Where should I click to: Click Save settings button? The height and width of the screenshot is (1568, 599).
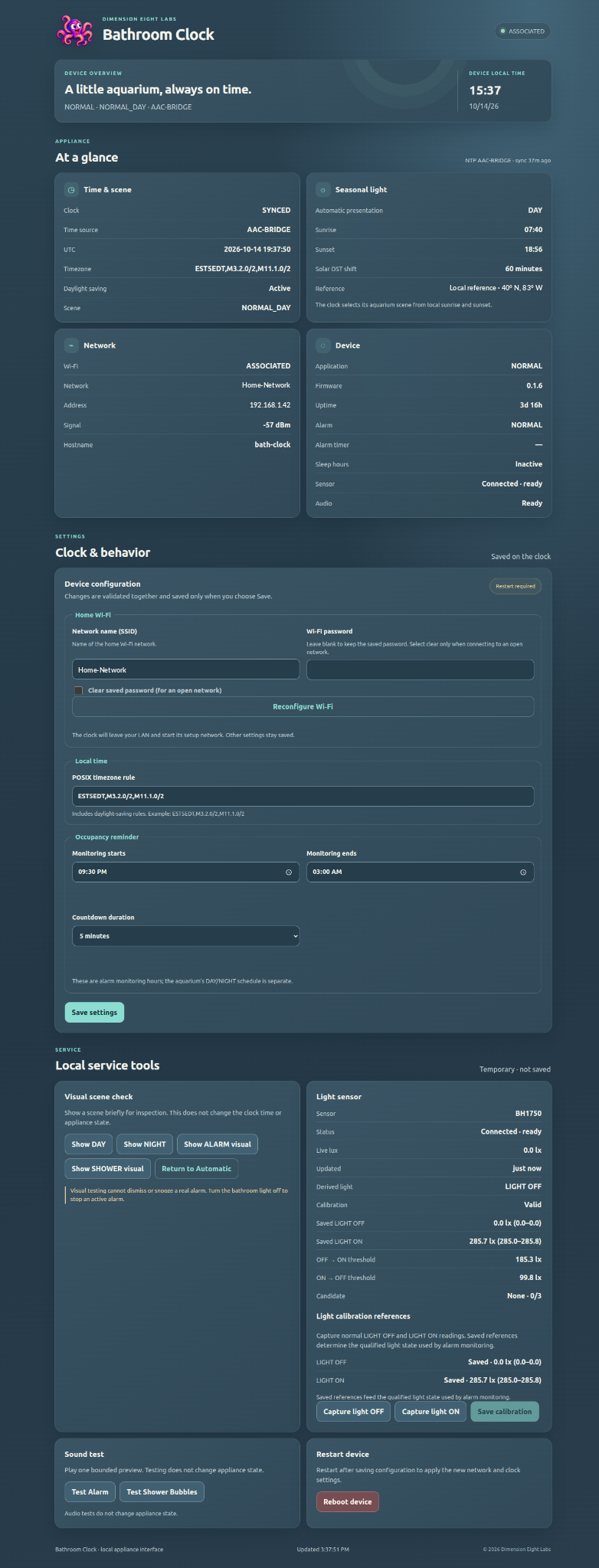click(x=94, y=1013)
